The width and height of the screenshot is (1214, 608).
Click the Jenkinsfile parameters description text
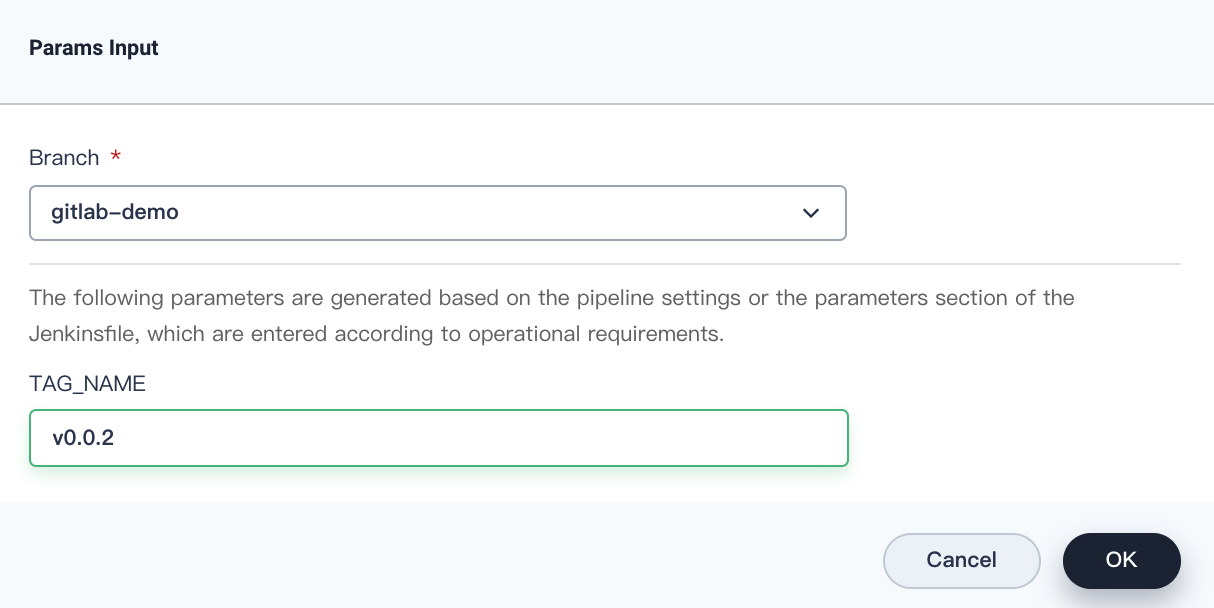tap(552, 315)
